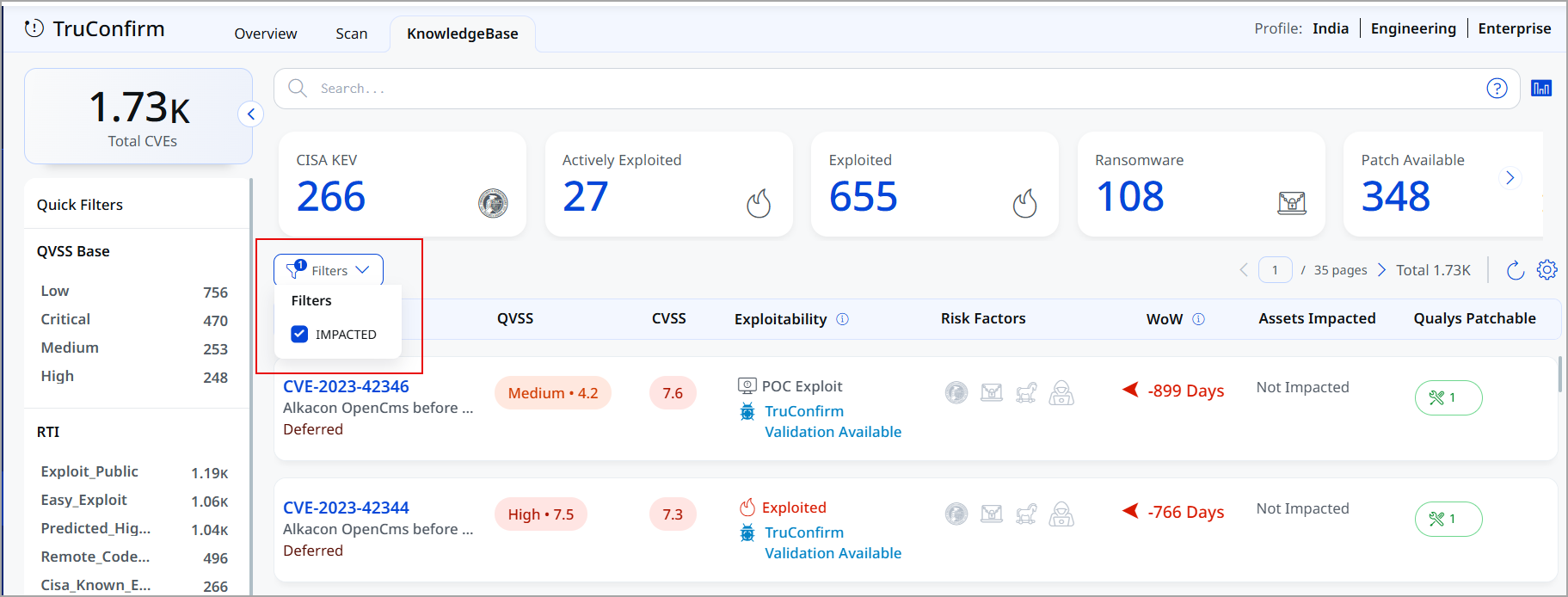Select the Engineering profile
The height and width of the screenshot is (597, 1568).
(1413, 28)
